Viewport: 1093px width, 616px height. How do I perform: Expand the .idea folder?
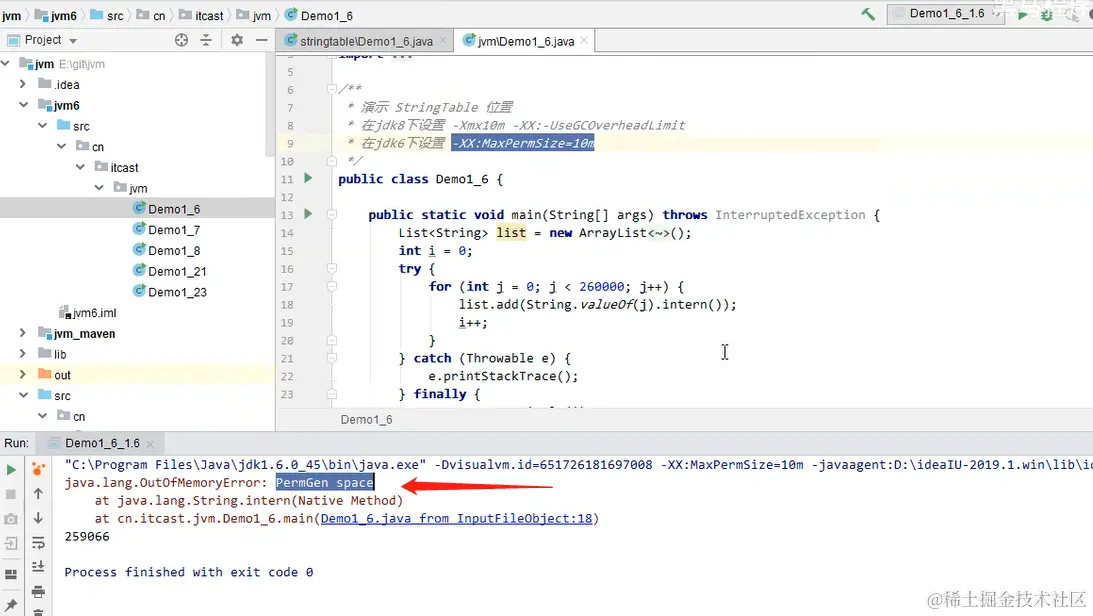[23, 84]
